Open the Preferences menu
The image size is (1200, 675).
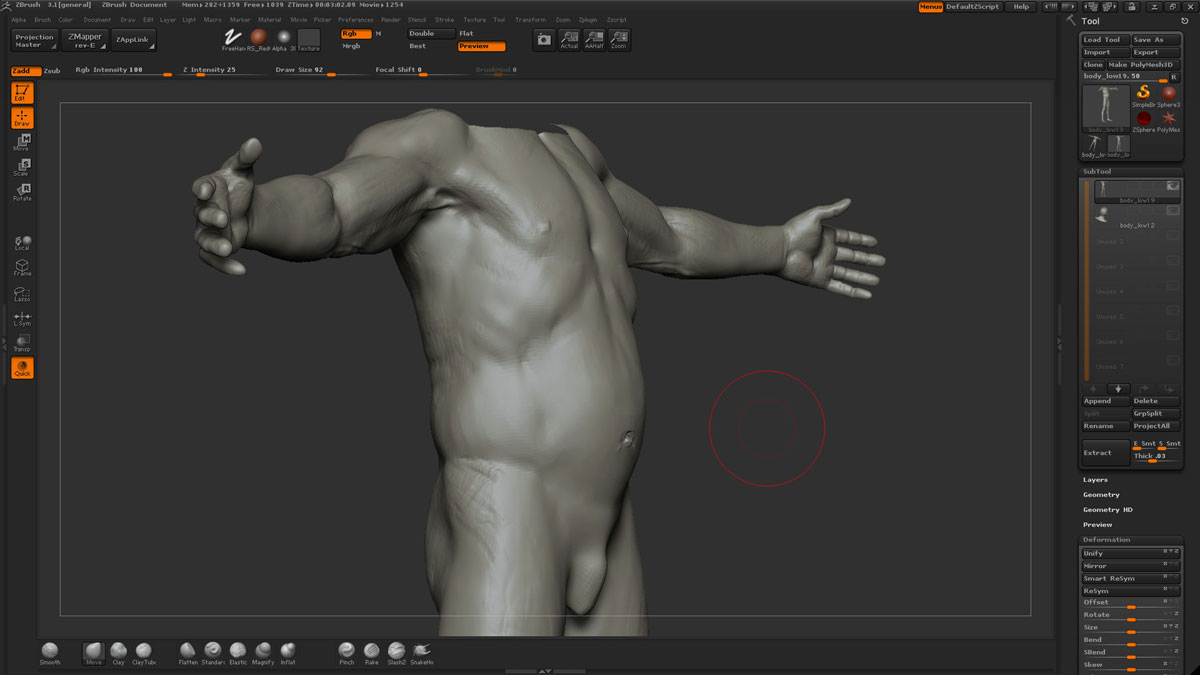tap(355, 20)
